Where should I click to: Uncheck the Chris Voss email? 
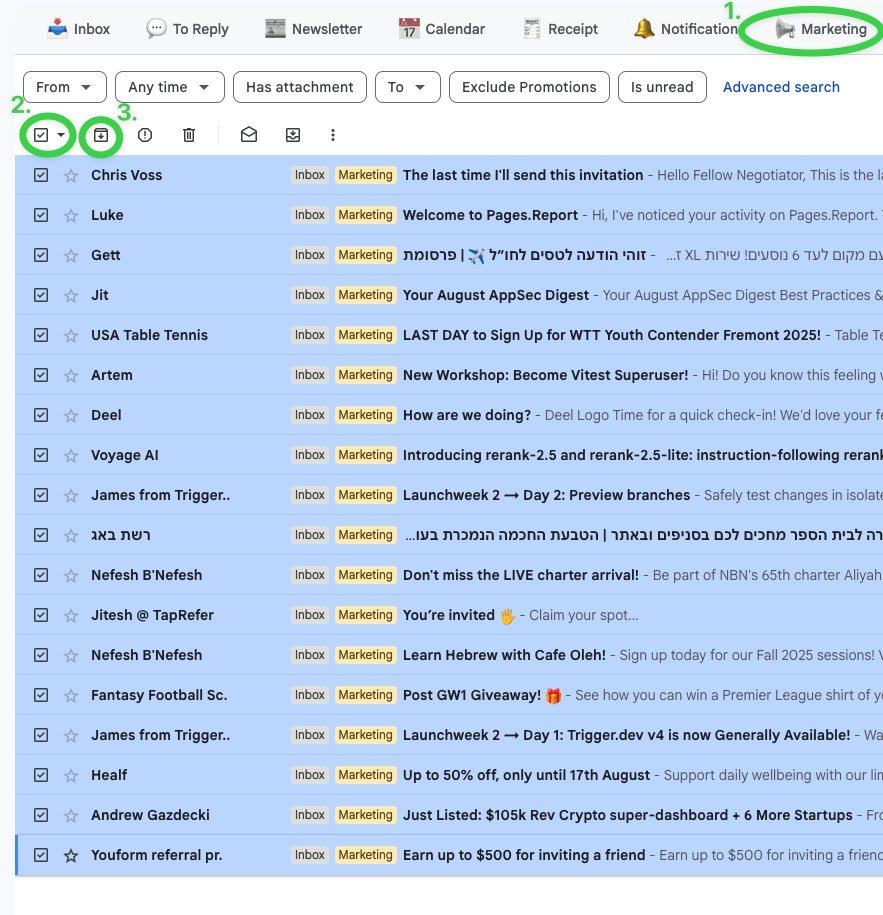(x=40, y=174)
